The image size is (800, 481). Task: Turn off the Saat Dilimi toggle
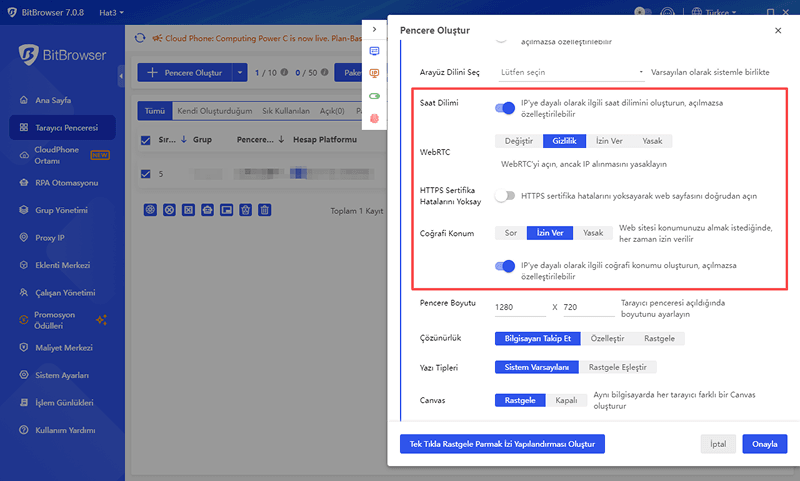click(505, 108)
